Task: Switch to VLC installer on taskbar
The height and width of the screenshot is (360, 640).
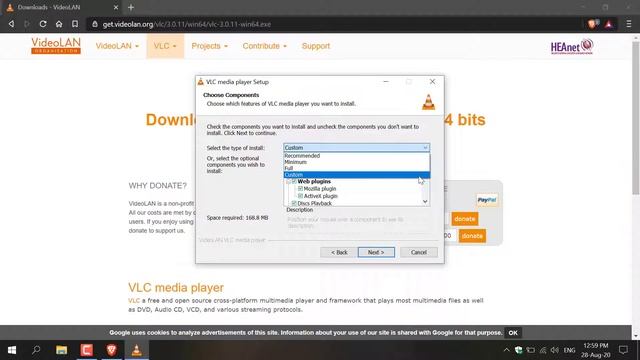Action: [x=136, y=350]
